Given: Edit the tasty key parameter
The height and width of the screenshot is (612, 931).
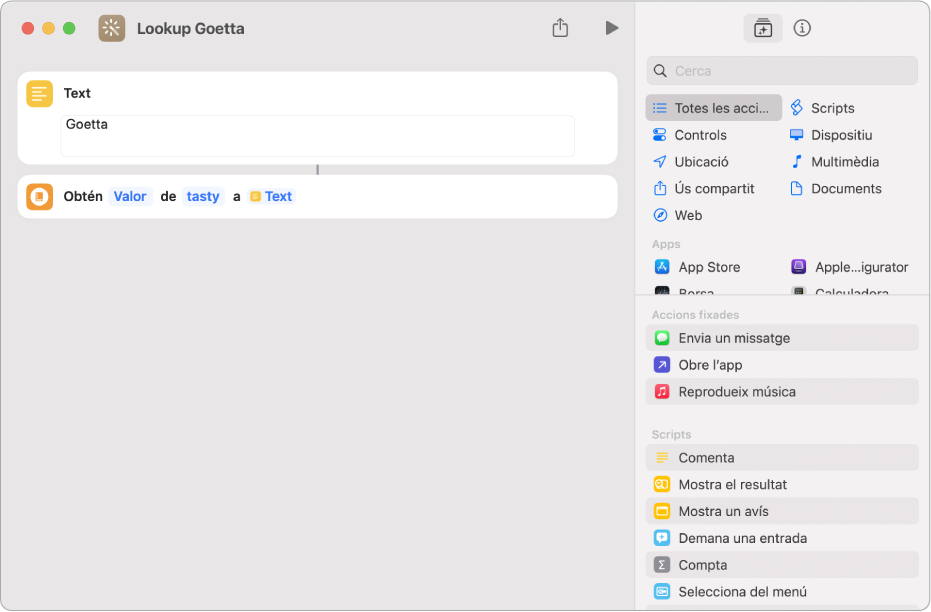Looking at the screenshot, I should [x=203, y=196].
